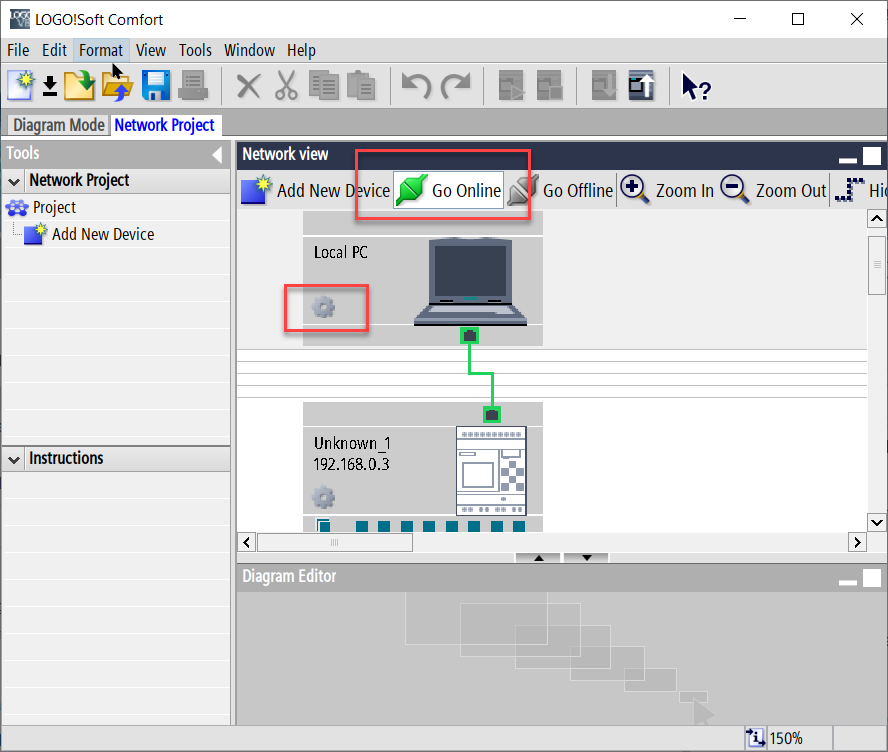Click the horizontal scrollbar left arrow

[246, 542]
